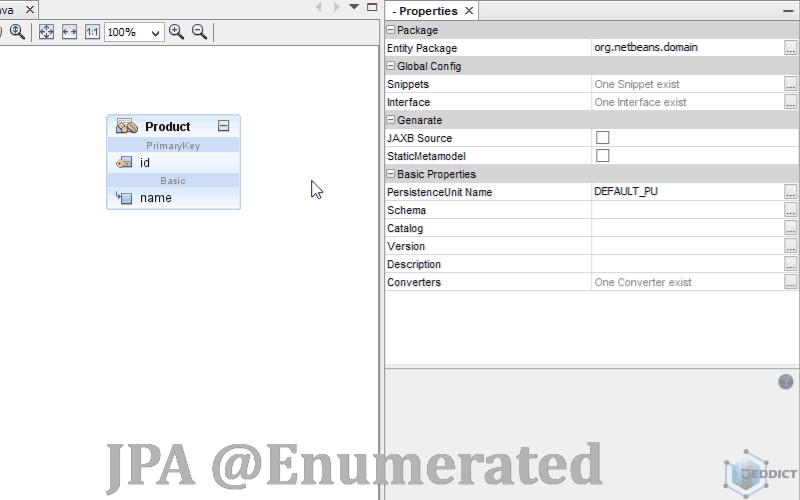
Task: Click the fit width toolbar icon
Action: click(69, 32)
